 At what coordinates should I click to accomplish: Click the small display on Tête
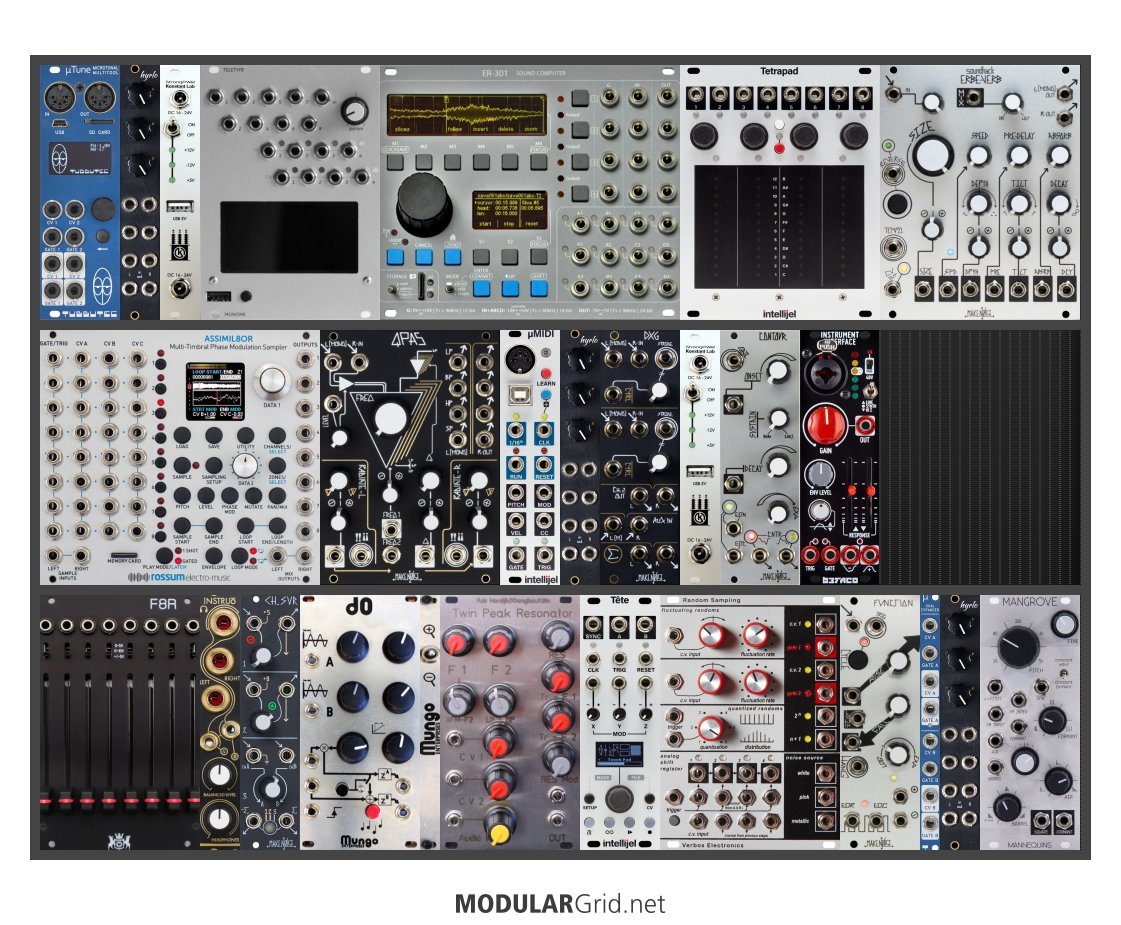click(x=619, y=753)
